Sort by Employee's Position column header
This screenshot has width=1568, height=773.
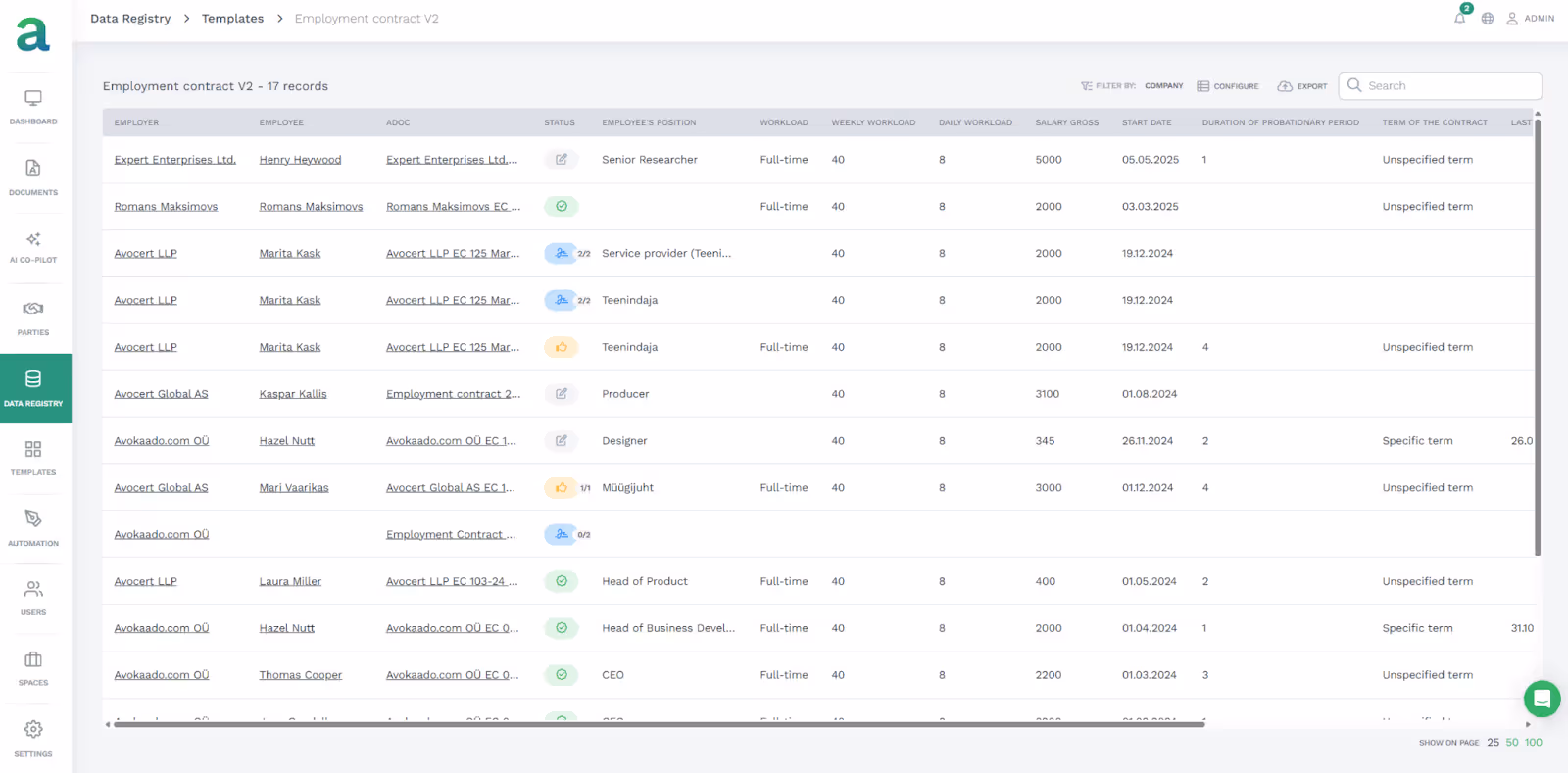click(649, 122)
